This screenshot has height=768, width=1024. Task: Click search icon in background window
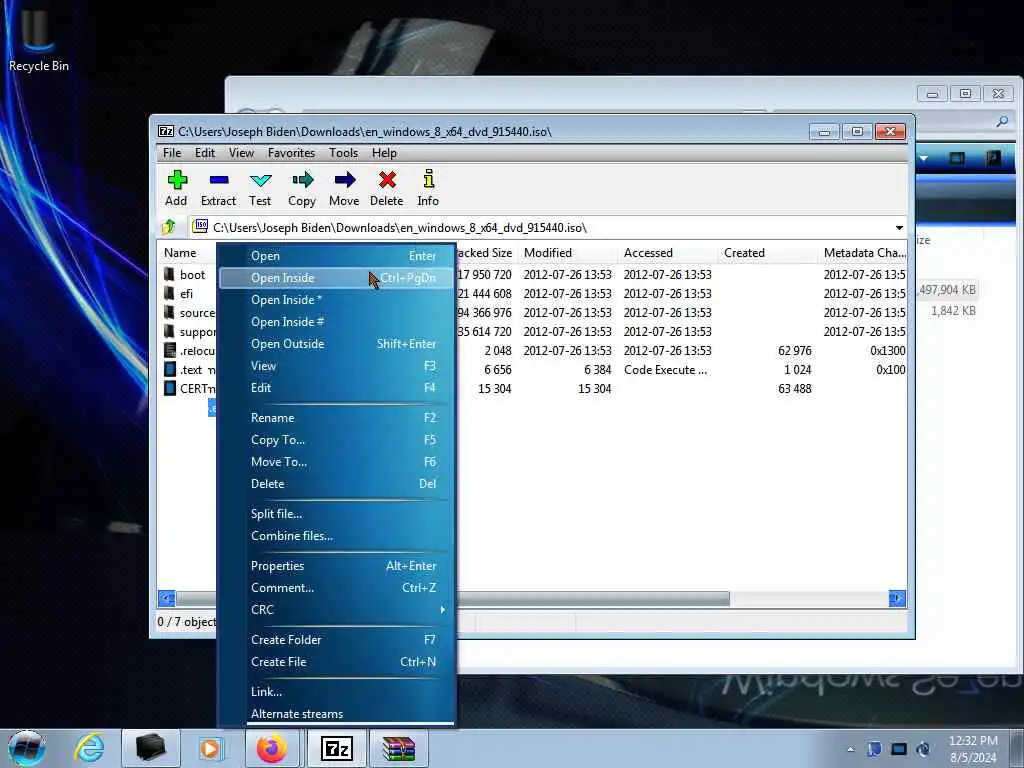point(1002,121)
